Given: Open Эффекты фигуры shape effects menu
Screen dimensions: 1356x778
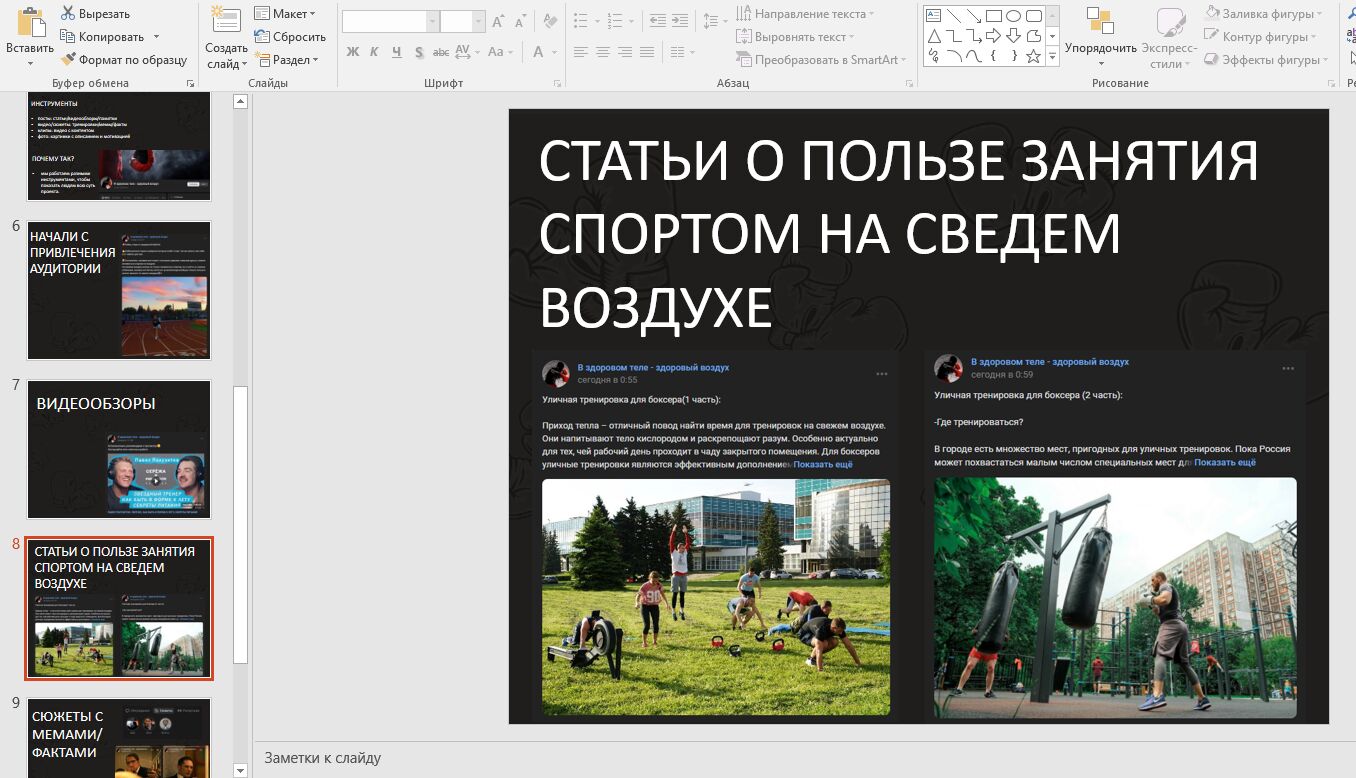Looking at the screenshot, I should click(1268, 60).
